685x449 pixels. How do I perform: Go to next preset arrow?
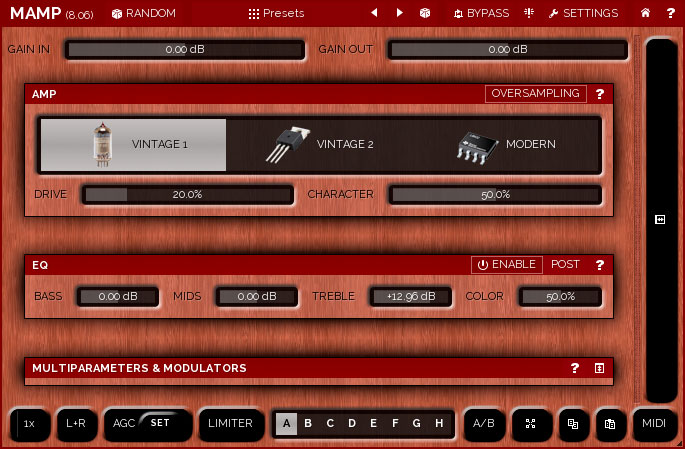point(399,13)
